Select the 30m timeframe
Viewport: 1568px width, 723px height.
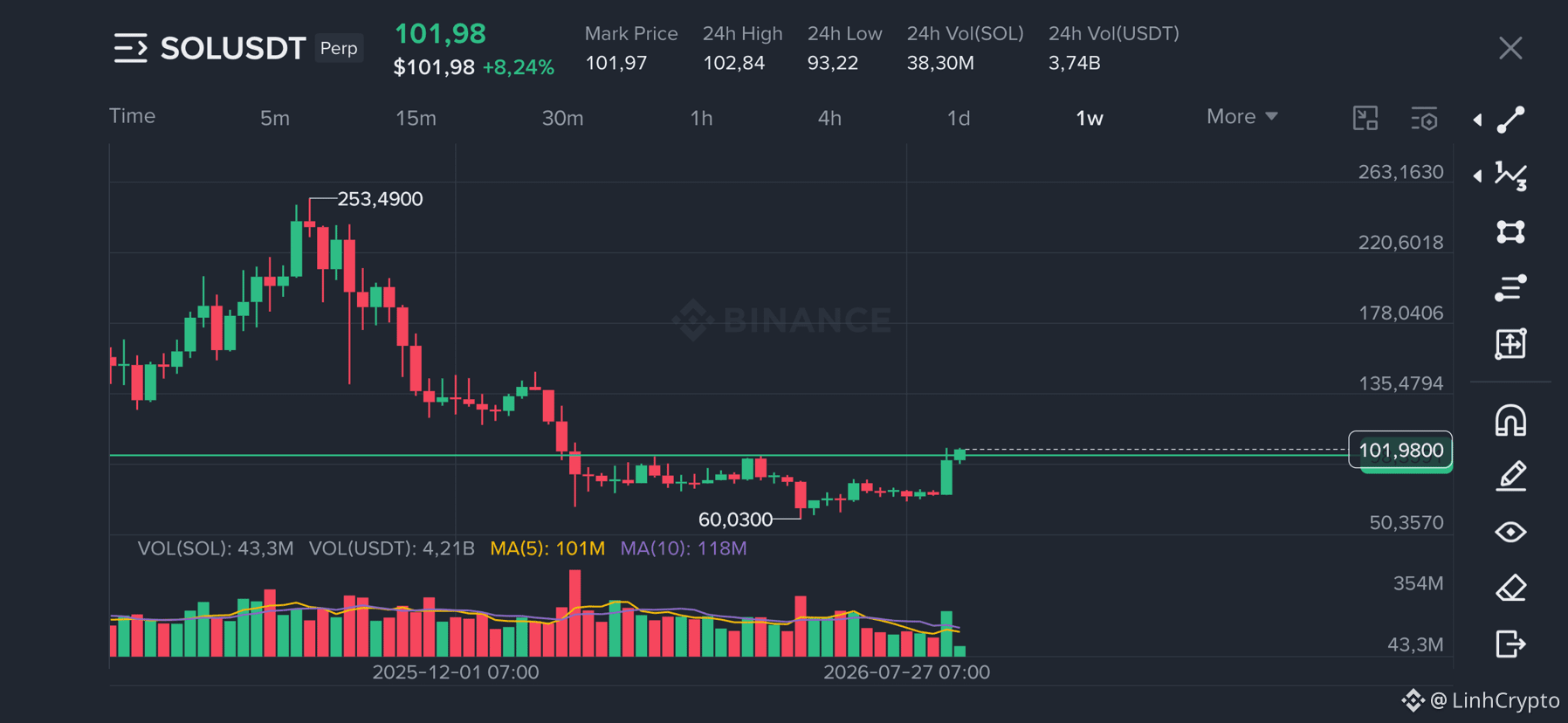(x=562, y=118)
